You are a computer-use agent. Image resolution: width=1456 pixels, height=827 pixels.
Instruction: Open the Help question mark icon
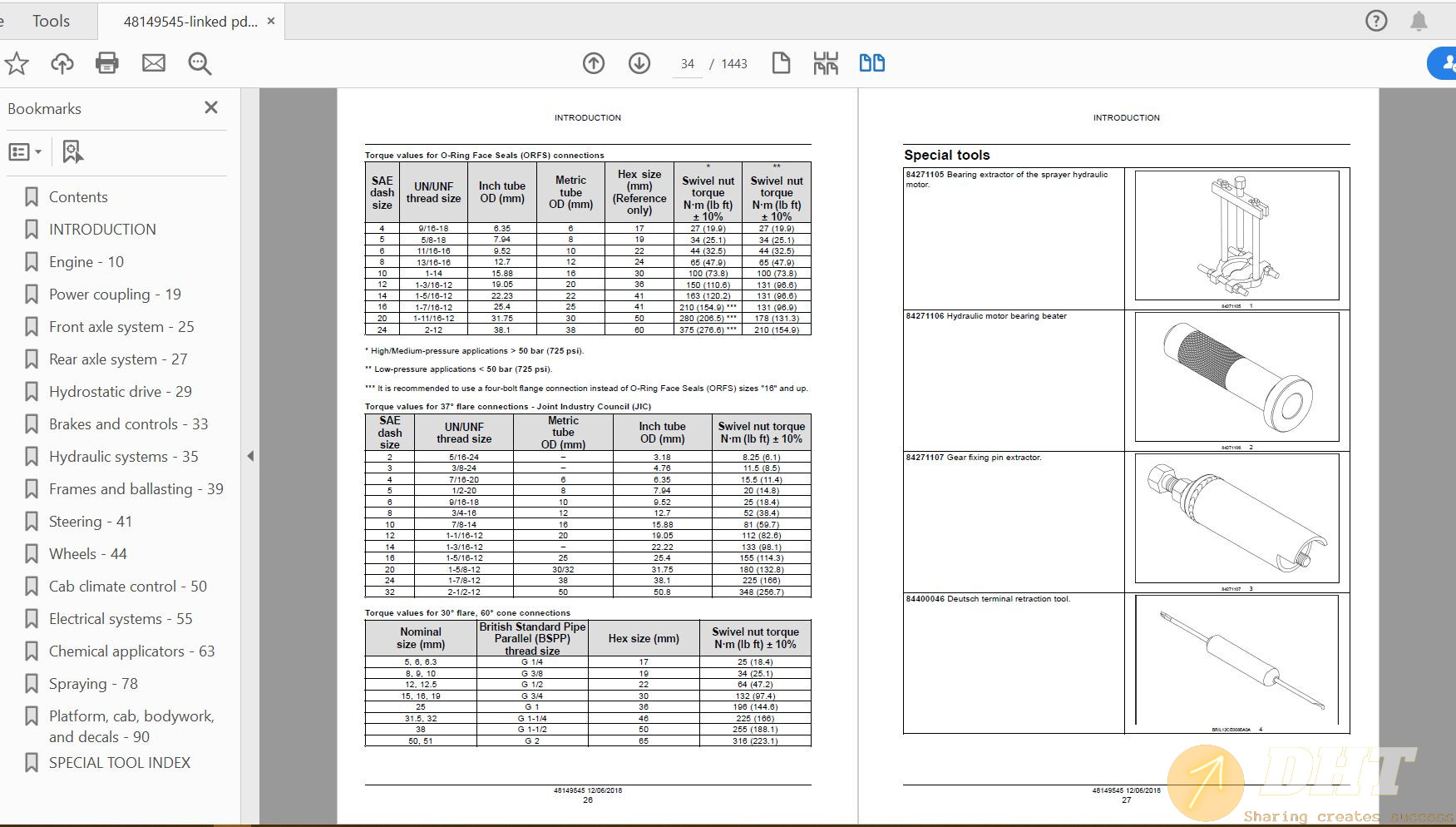coord(1376,21)
